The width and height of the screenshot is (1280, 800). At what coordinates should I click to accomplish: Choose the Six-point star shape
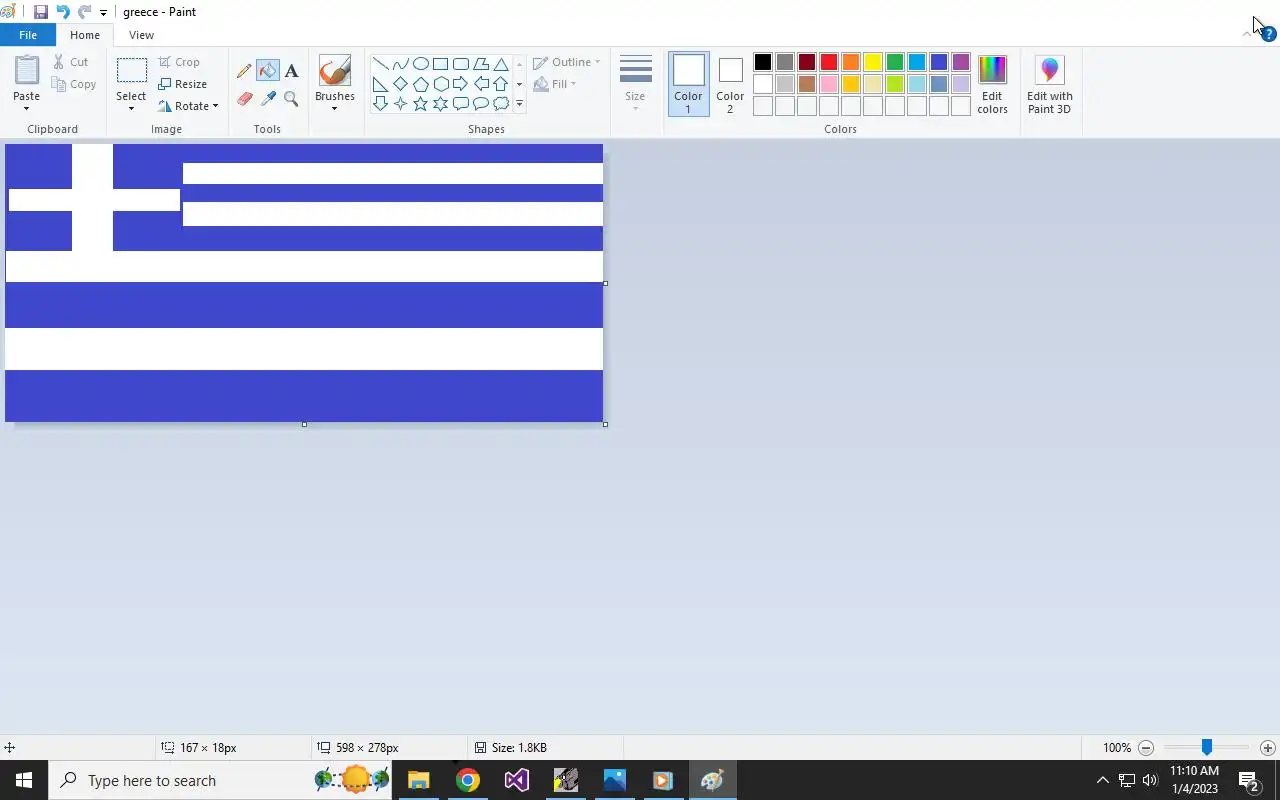coord(440,104)
